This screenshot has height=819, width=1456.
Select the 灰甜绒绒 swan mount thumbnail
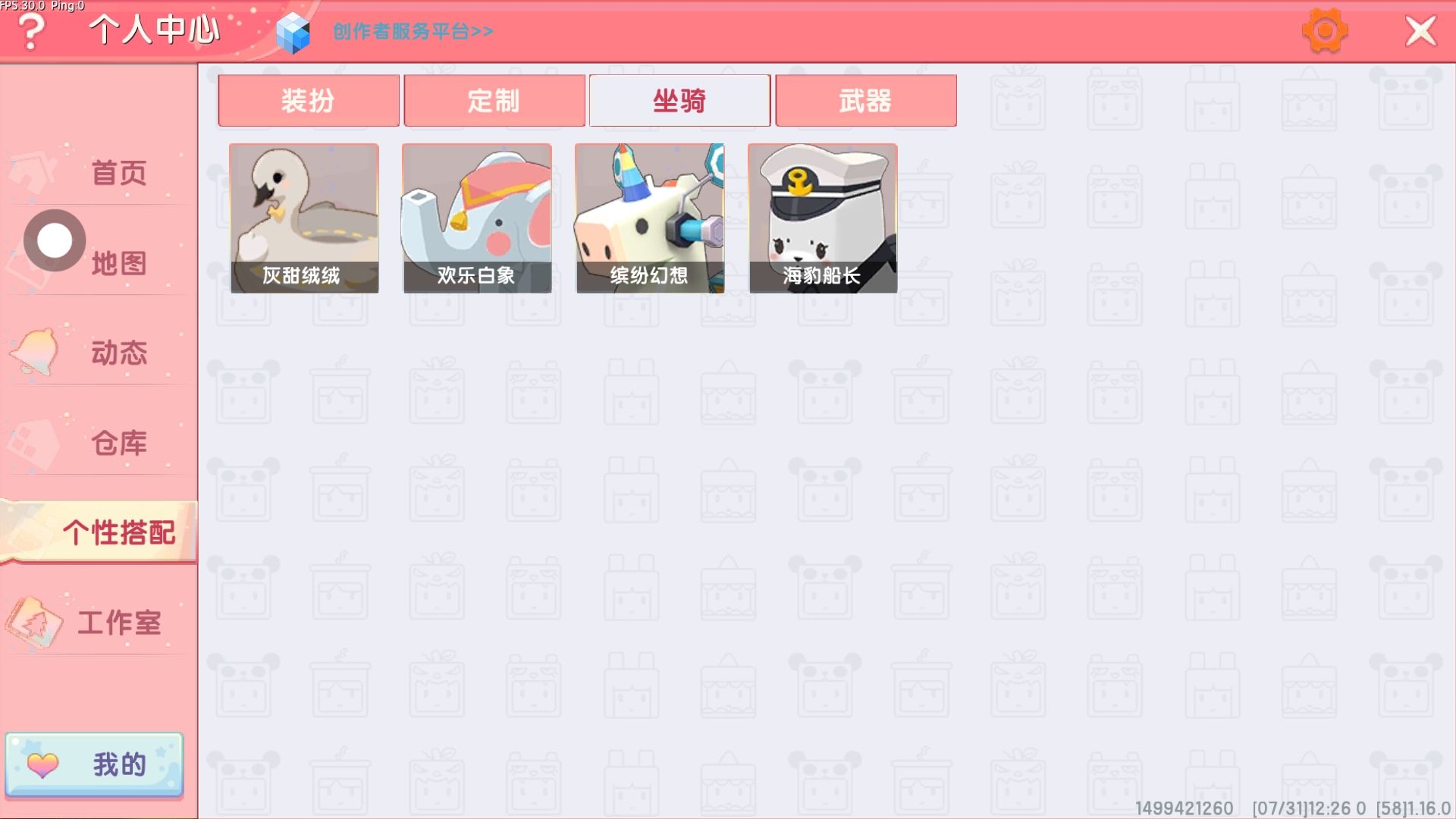[x=304, y=218]
